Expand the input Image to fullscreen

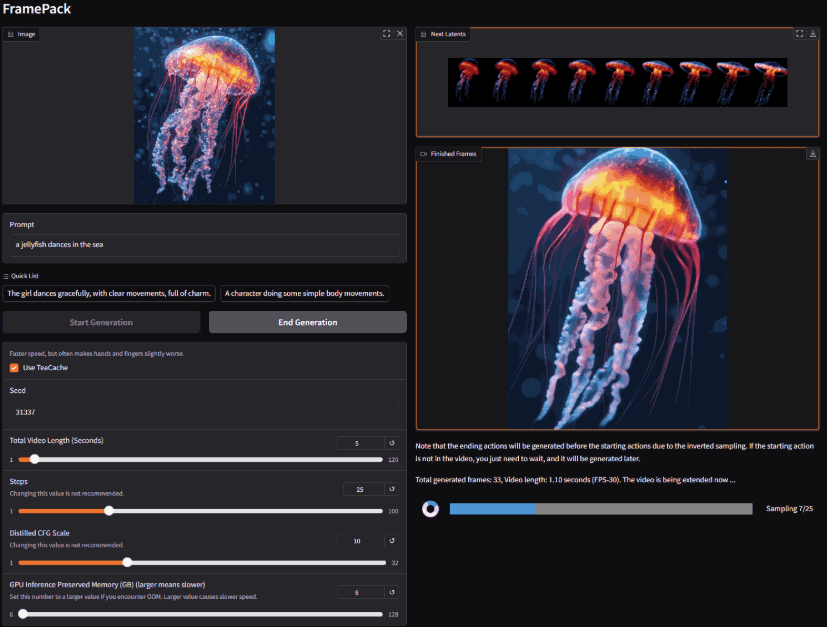386,34
